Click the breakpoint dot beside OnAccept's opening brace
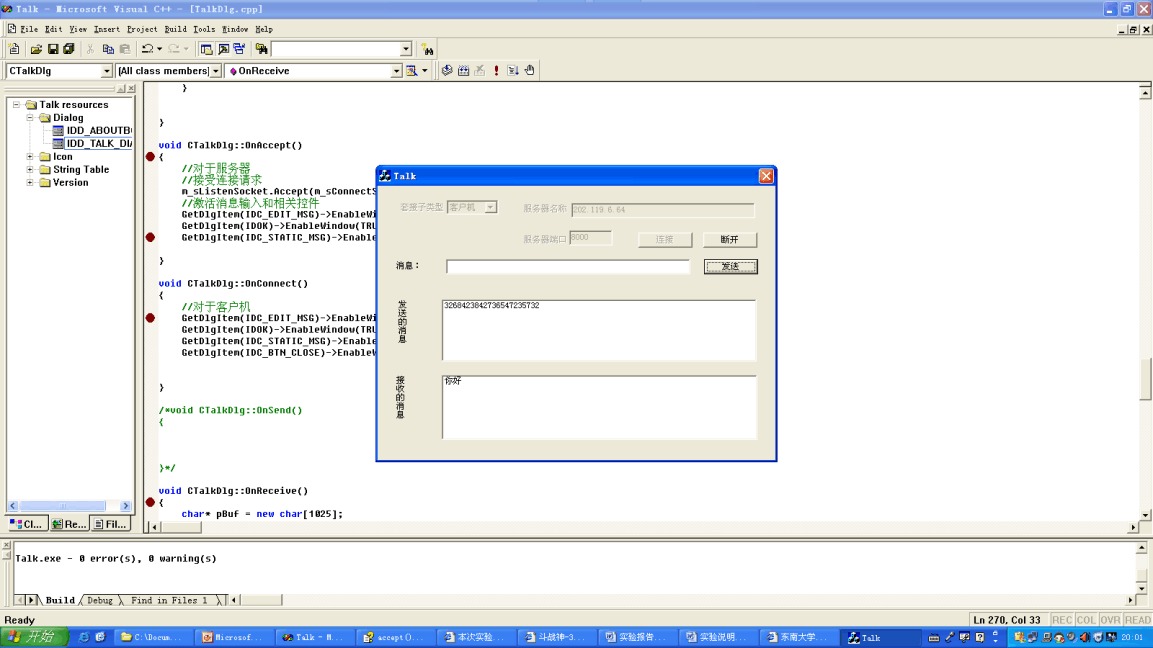 click(x=150, y=157)
